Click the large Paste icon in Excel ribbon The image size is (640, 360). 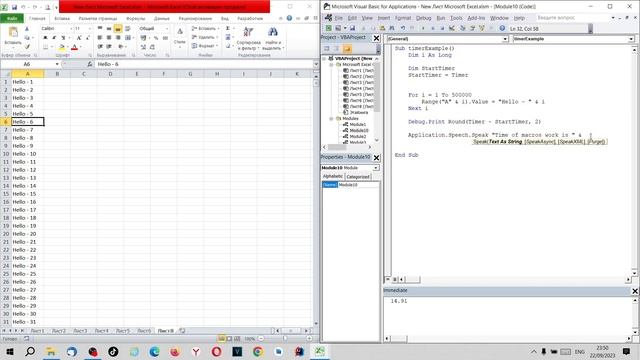click(x=13, y=32)
